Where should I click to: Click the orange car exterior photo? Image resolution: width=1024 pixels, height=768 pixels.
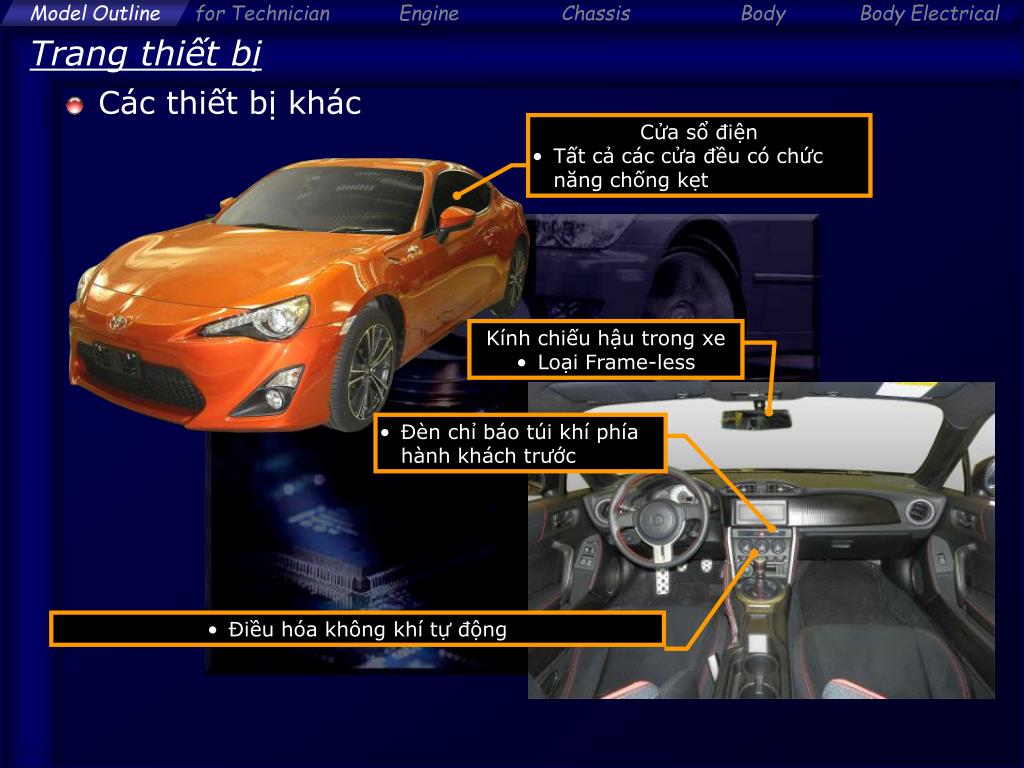click(299, 295)
